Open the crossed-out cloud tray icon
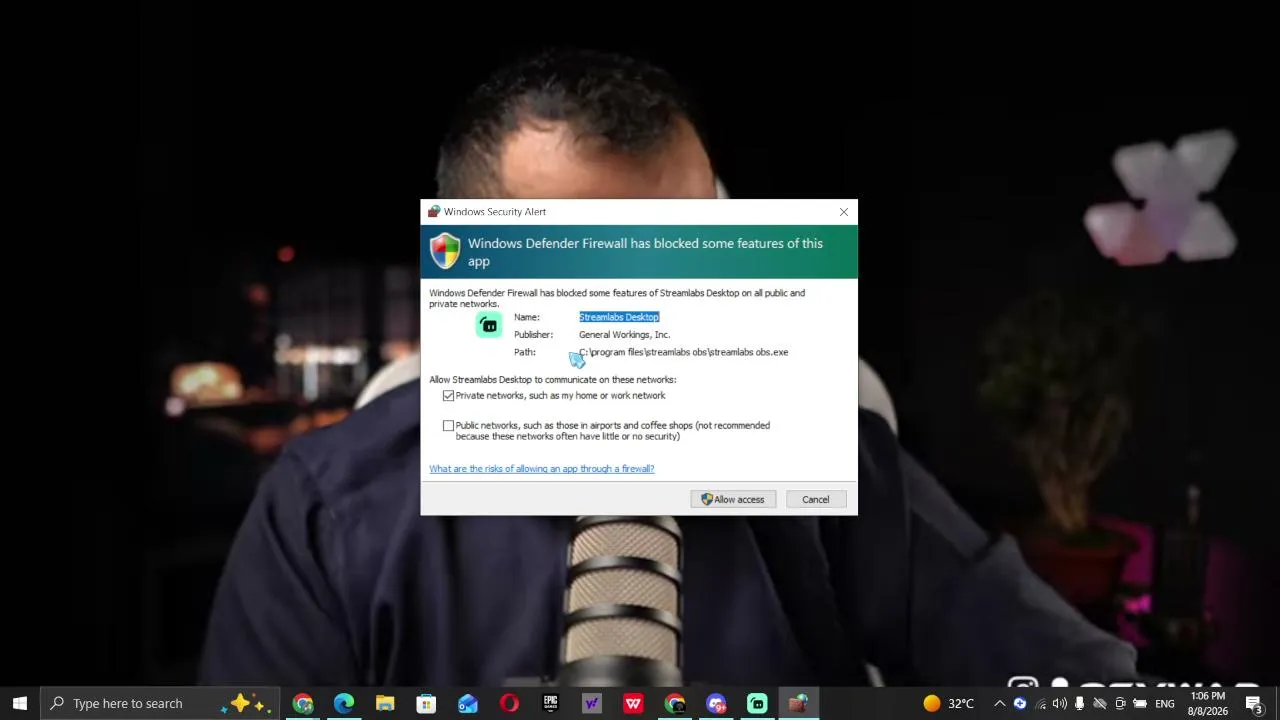 [x=1100, y=703]
